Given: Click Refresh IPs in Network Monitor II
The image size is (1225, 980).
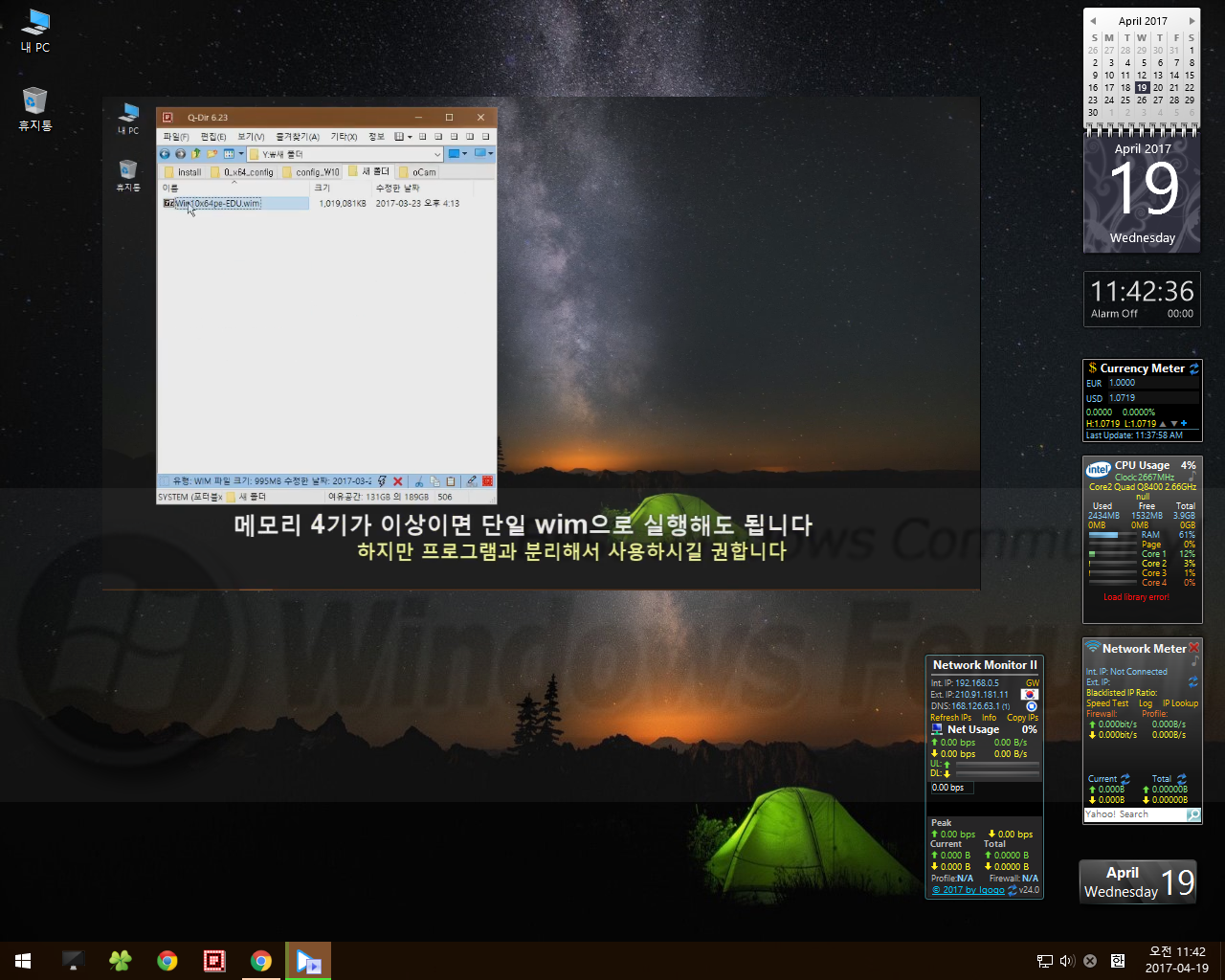Looking at the screenshot, I should (950, 718).
